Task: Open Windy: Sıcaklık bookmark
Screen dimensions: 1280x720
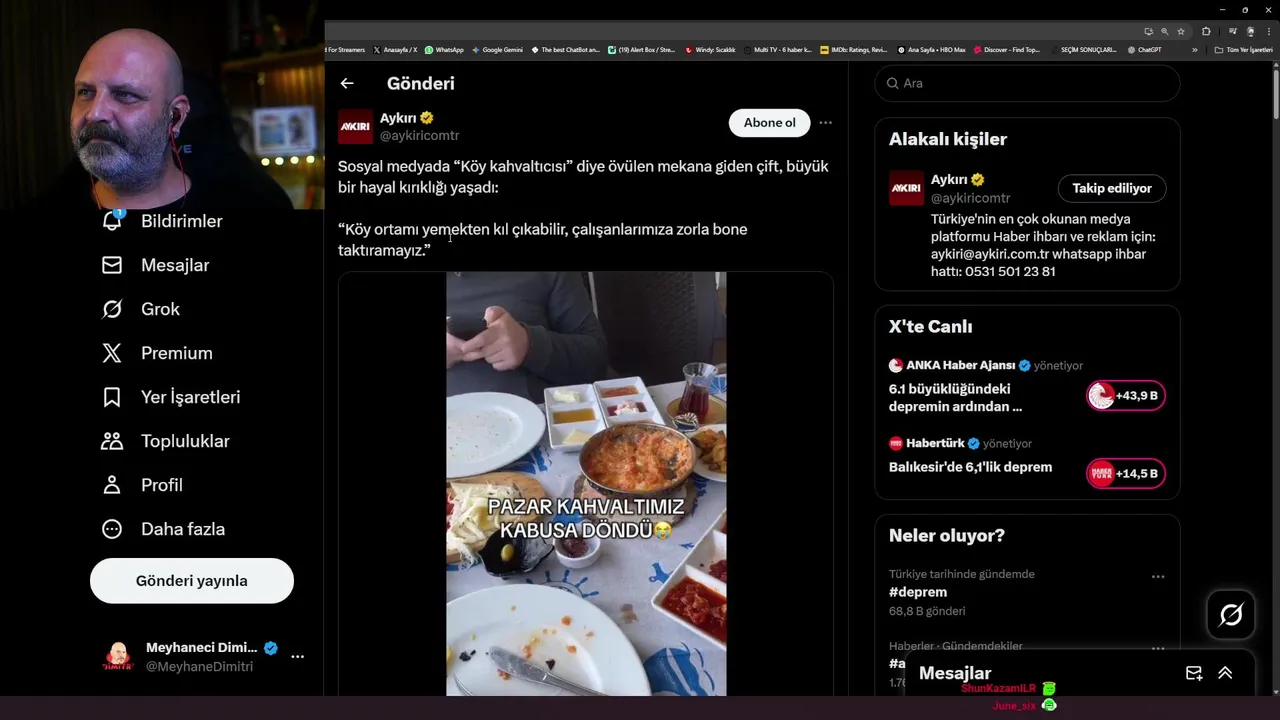Action: 710,49
